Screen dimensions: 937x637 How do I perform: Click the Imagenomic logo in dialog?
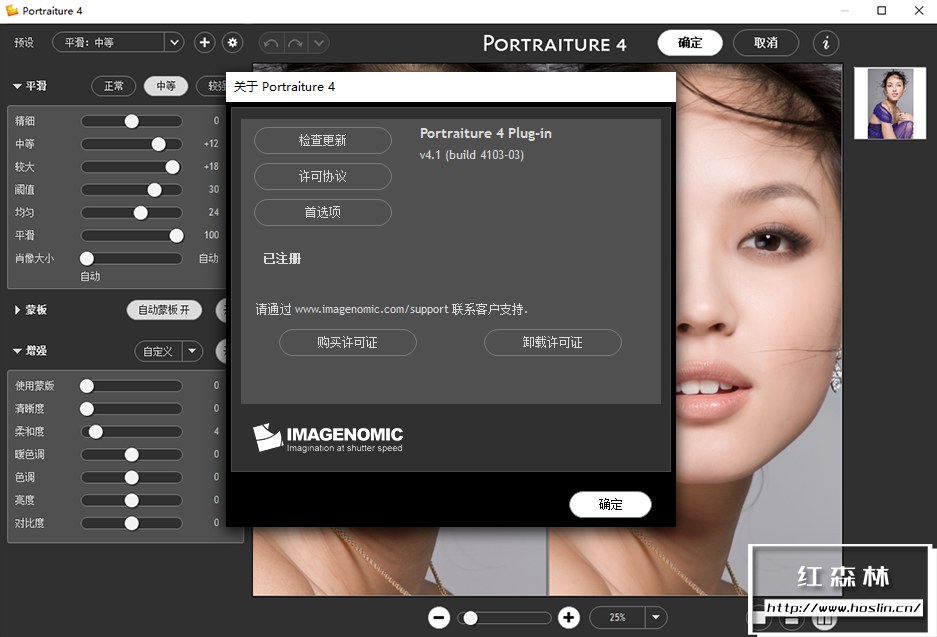pyautogui.click(x=328, y=438)
